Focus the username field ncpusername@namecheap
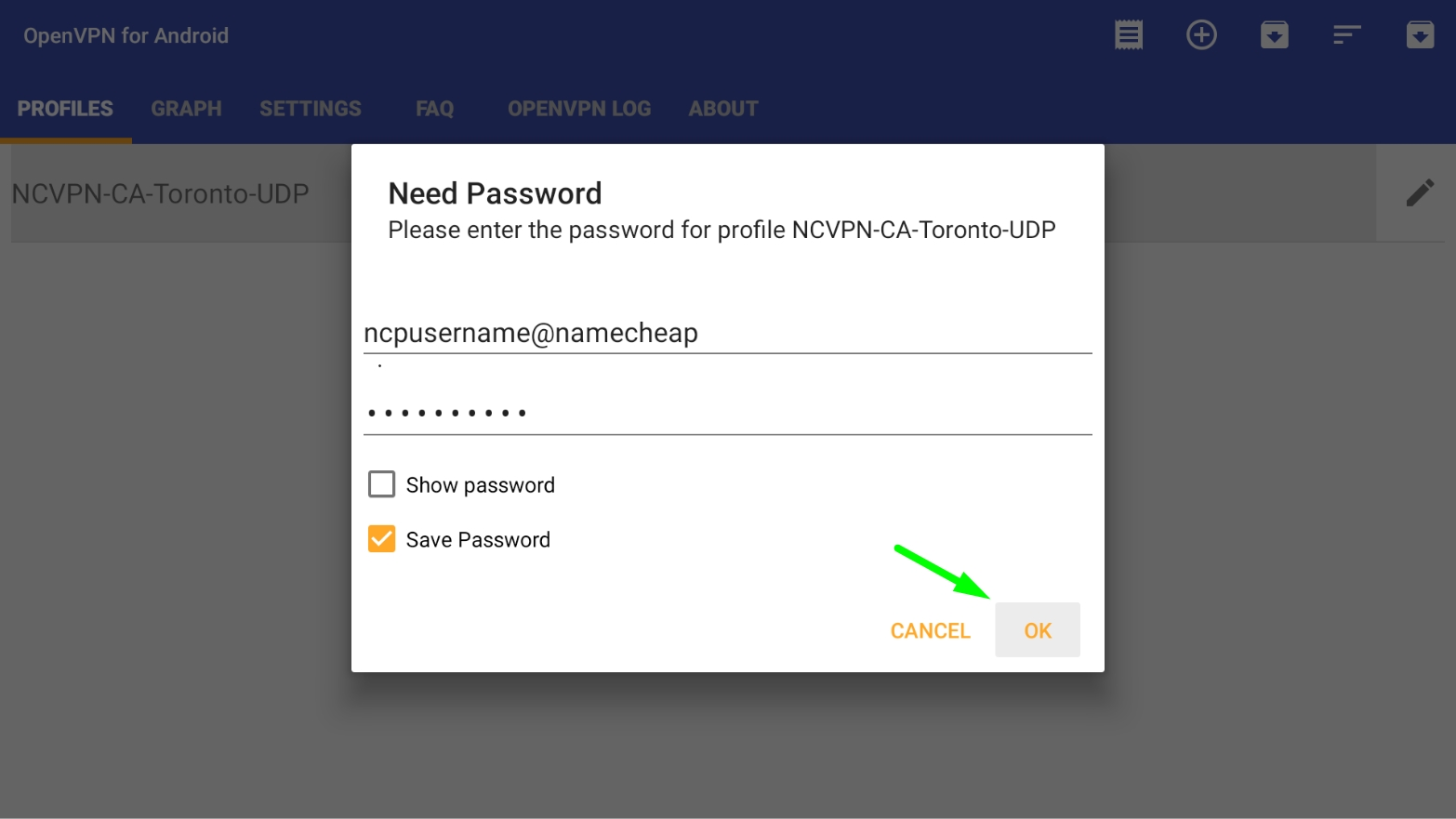The width and height of the screenshot is (1456, 819). tap(728, 333)
